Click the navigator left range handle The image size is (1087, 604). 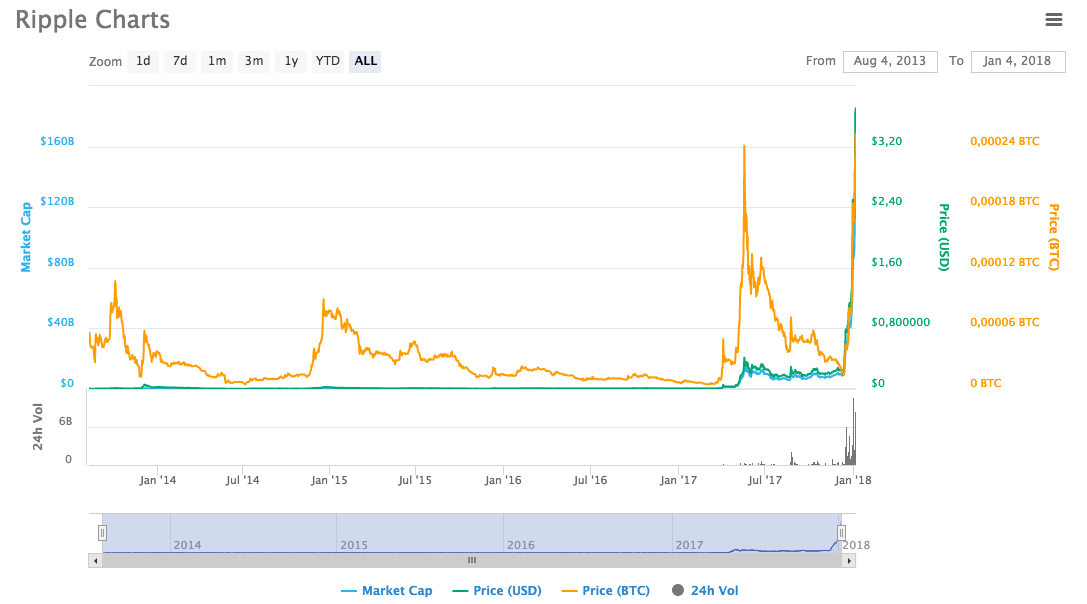[102, 533]
